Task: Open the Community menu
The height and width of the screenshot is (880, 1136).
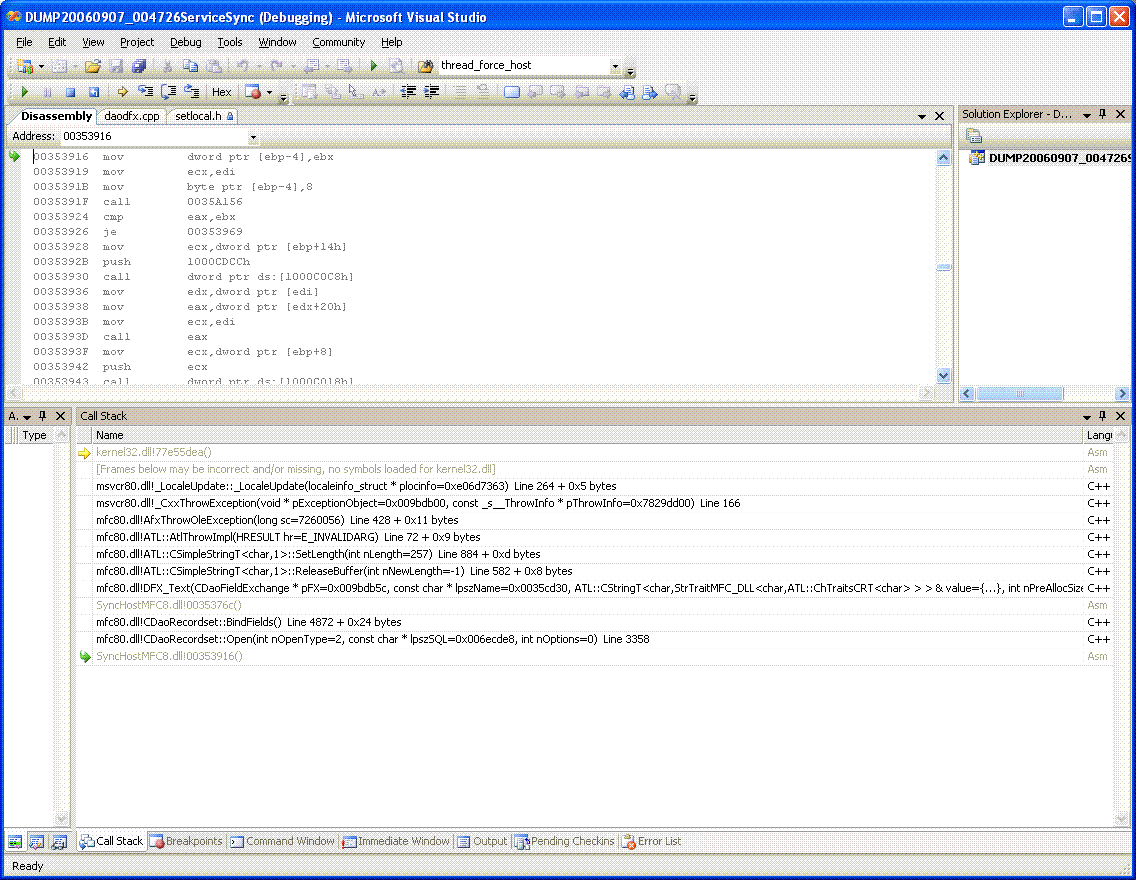Action: pos(338,42)
